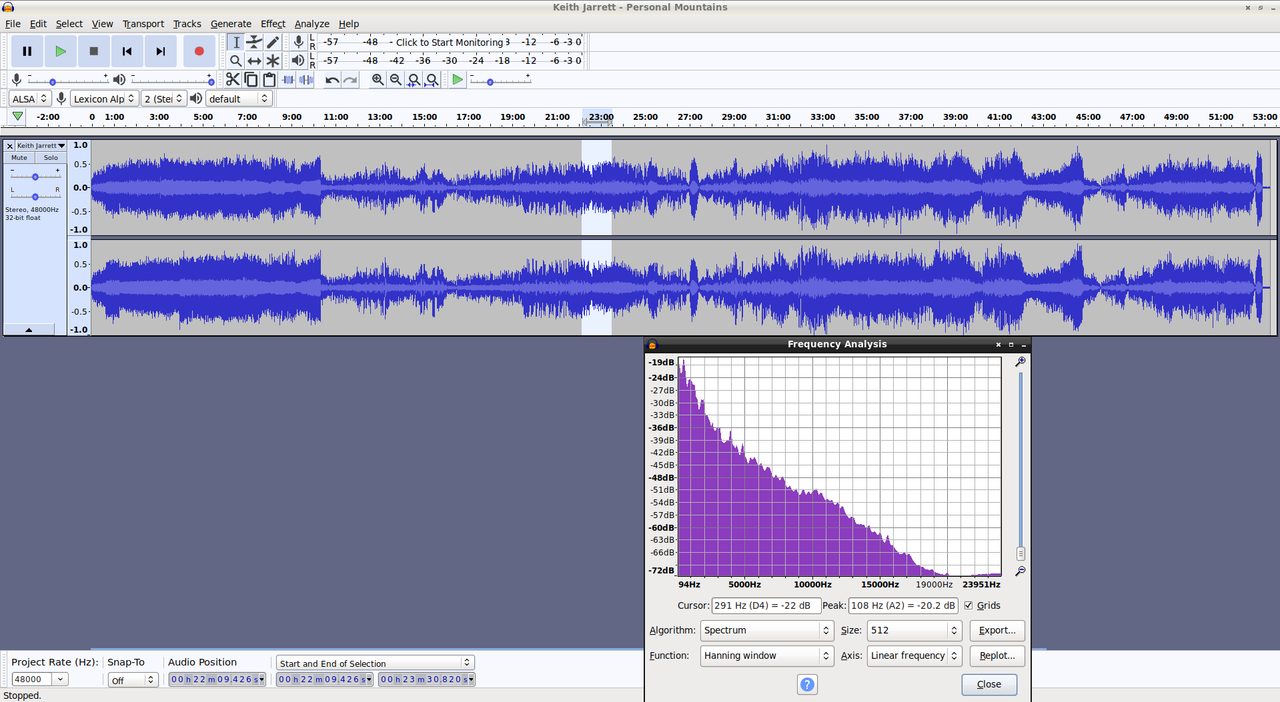Open the File menu
1280x702 pixels.
pos(13,23)
